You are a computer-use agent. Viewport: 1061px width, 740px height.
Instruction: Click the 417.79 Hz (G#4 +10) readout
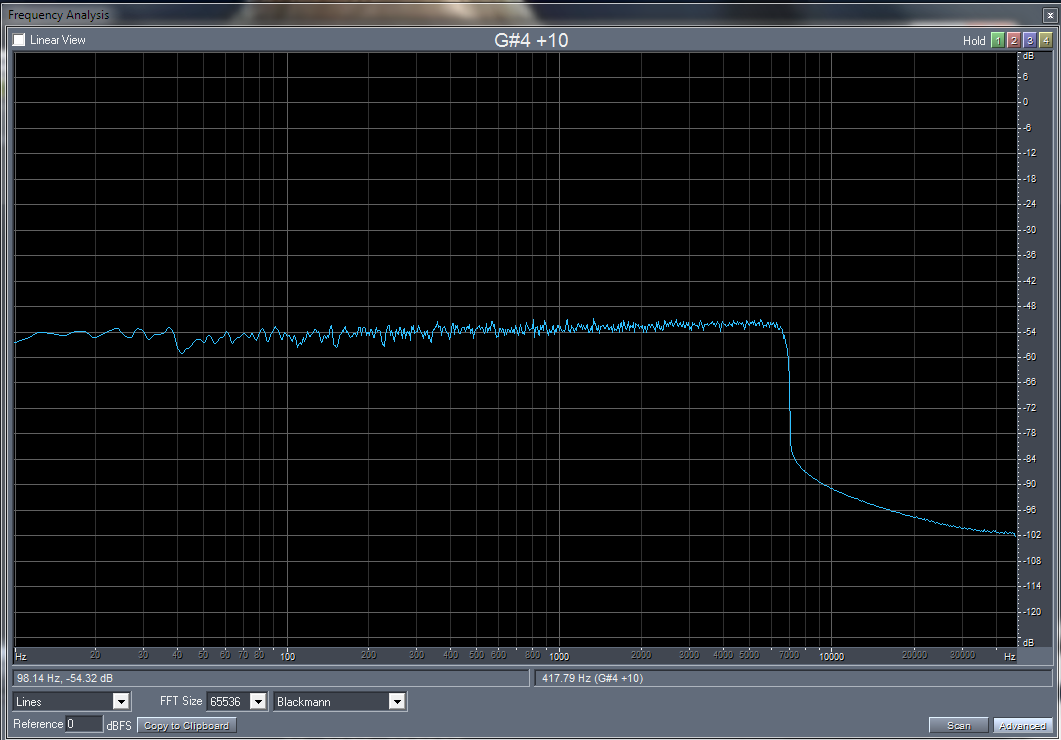pyautogui.click(x=592, y=678)
